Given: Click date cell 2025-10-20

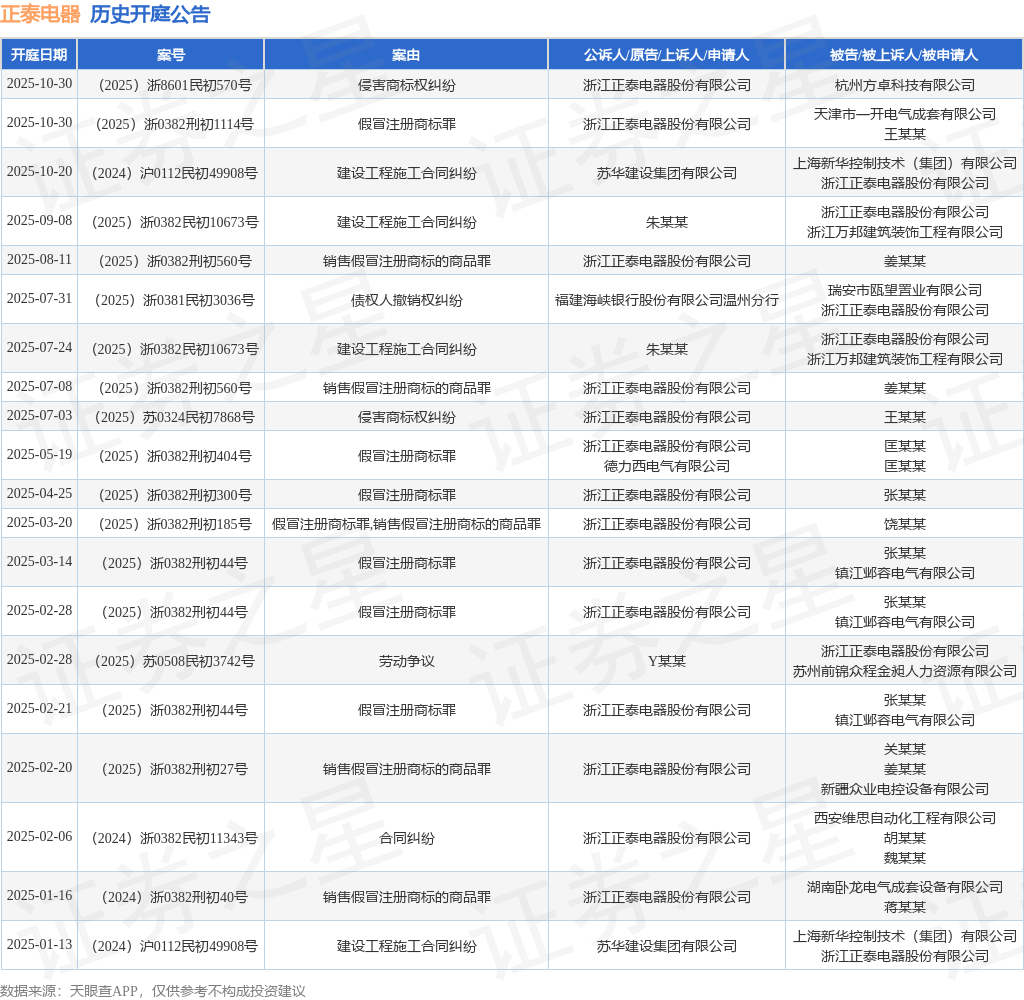Looking at the screenshot, I should (x=39, y=171).
